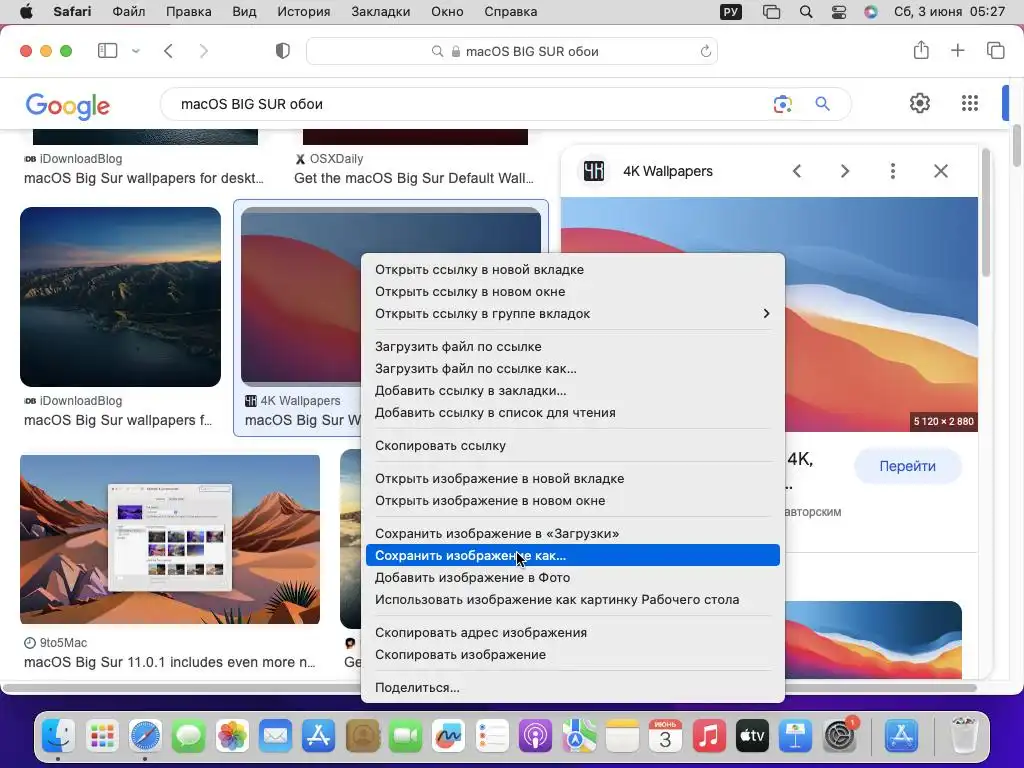Select Открыть ссылку в новом окне

click(572, 292)
